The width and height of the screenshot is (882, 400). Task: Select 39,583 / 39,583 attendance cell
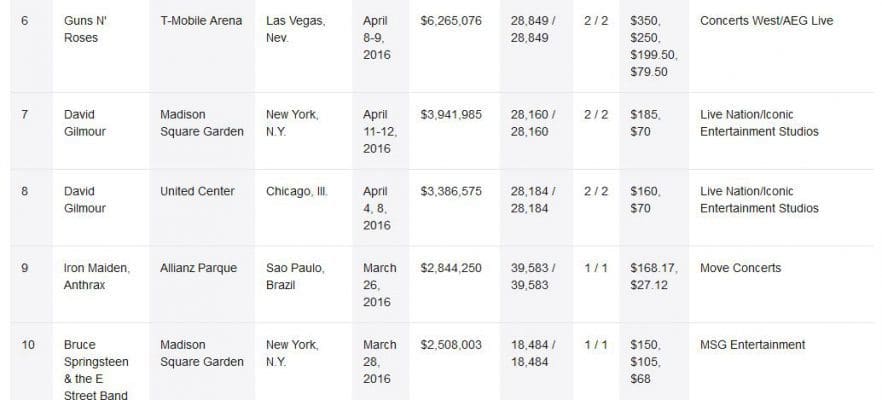533,276
